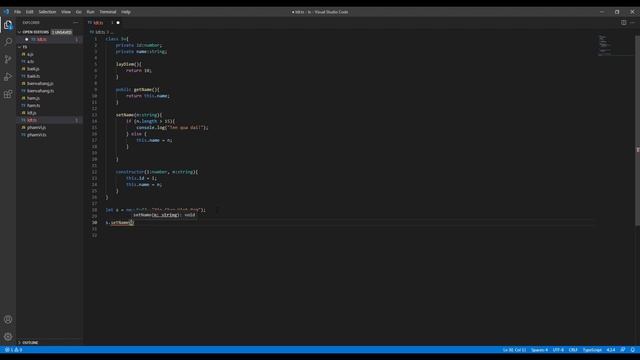The image size is (640, 360).
Task: Show errors and warnings in status bar
Action: click(13, 350)
